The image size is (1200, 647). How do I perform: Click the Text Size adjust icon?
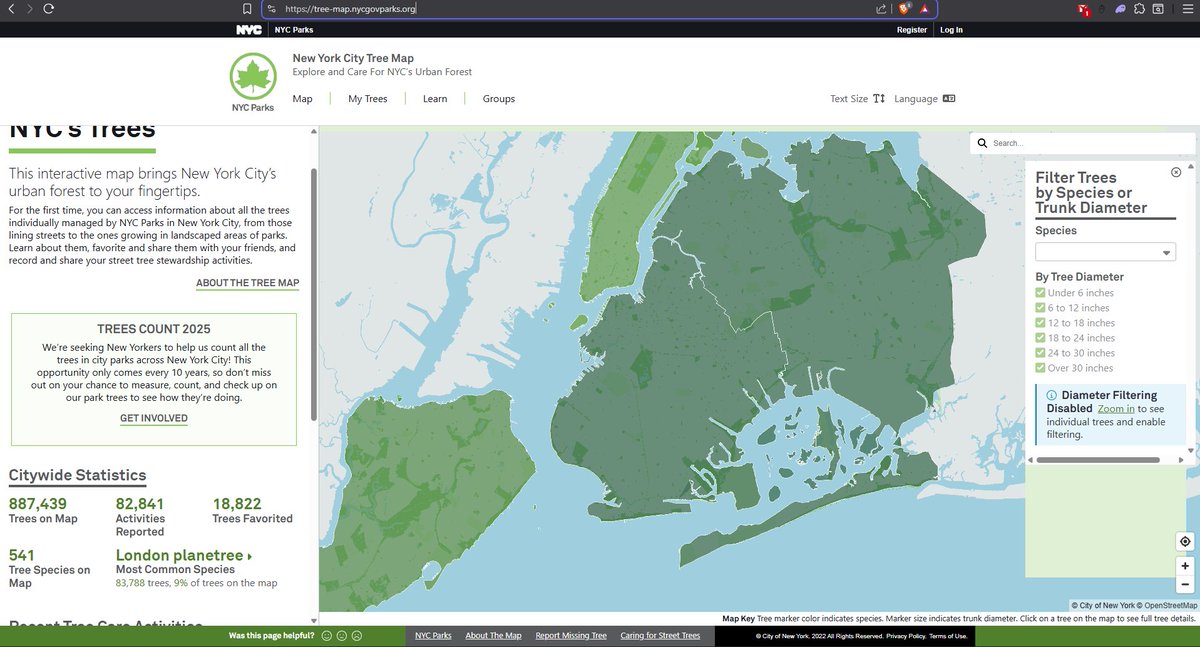tap(879, 99)
